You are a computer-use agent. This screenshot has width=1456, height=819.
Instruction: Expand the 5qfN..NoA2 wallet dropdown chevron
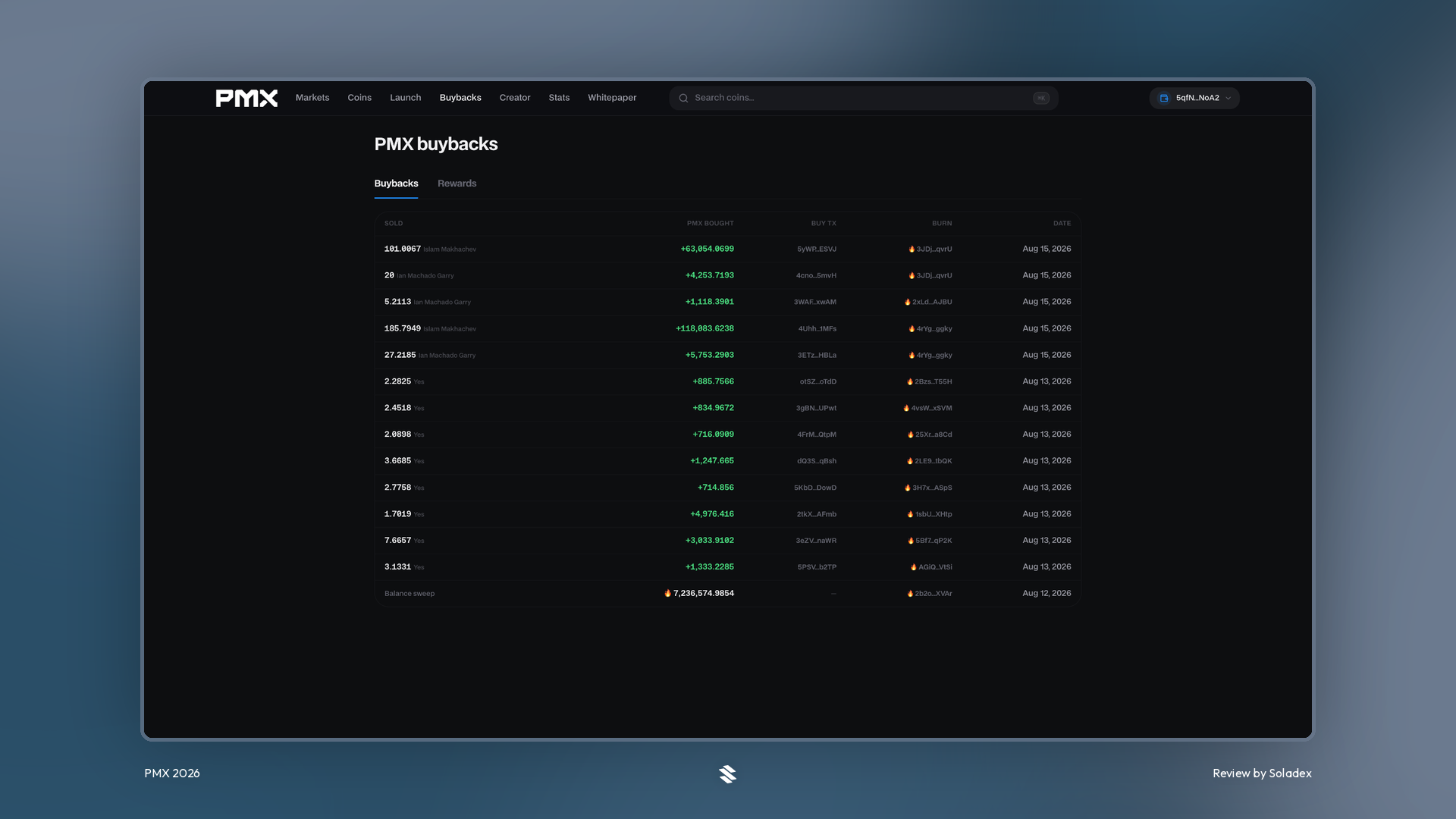tap(1228, 98)
